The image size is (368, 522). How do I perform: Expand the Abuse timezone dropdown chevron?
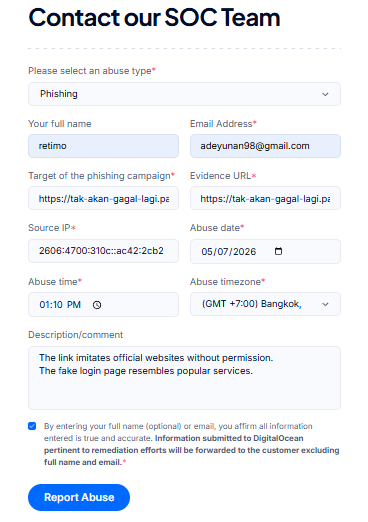(325, 304)
